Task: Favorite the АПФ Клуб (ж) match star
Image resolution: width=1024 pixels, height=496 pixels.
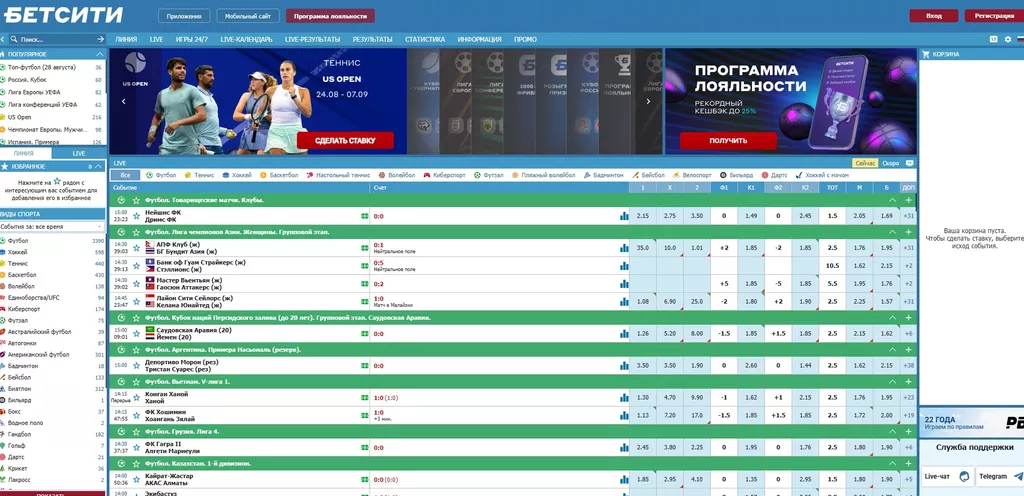Action: click(x=136, y=248)
